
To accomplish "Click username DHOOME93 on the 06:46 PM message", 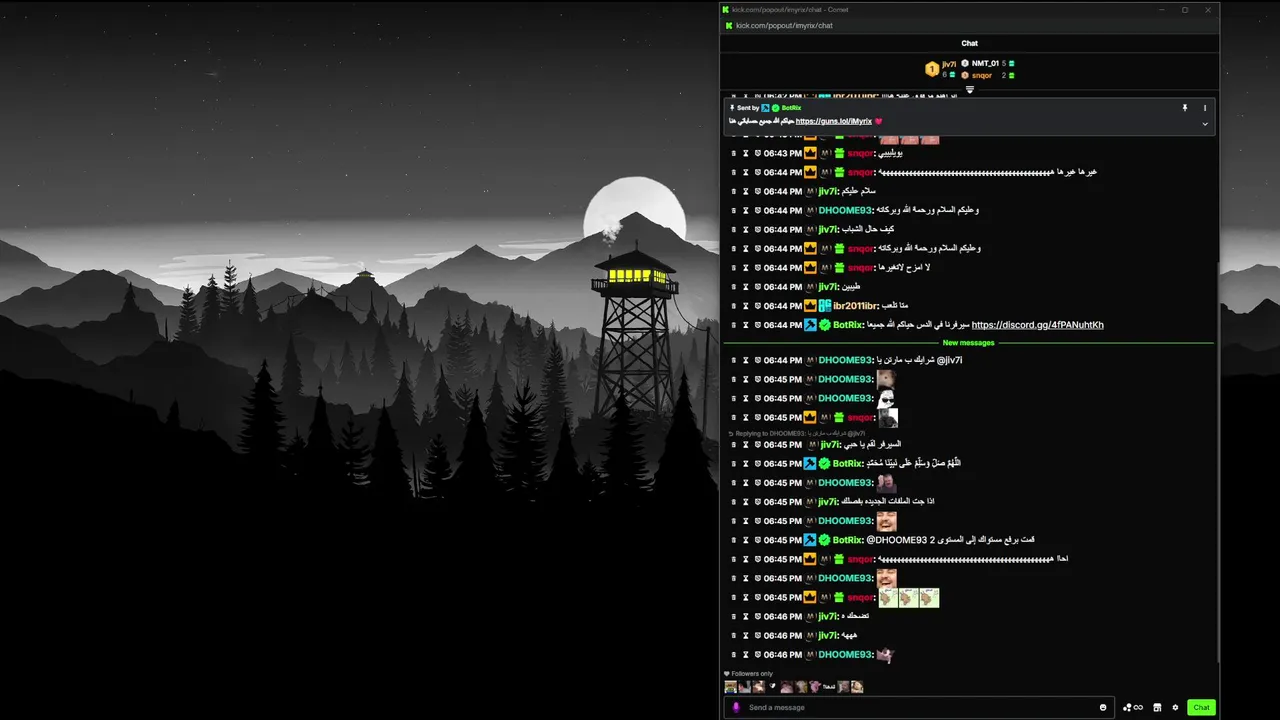I will (x=846, y=655).
